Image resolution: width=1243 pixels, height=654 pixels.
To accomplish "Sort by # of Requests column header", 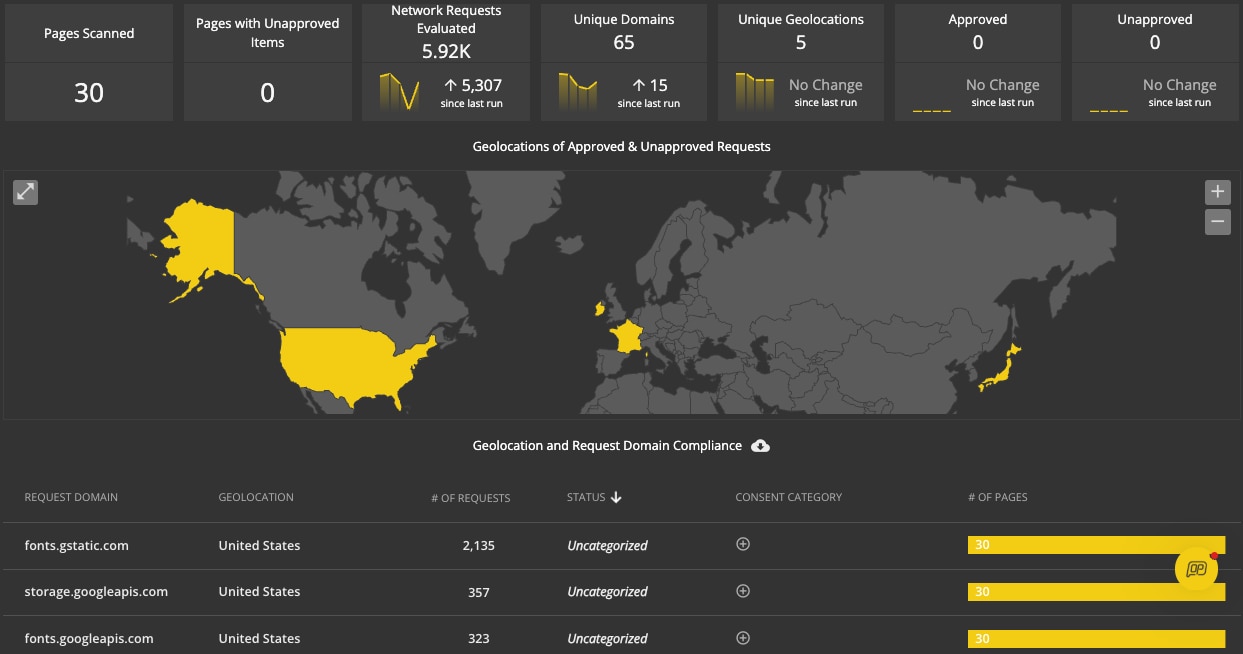I will coord(470,498).
